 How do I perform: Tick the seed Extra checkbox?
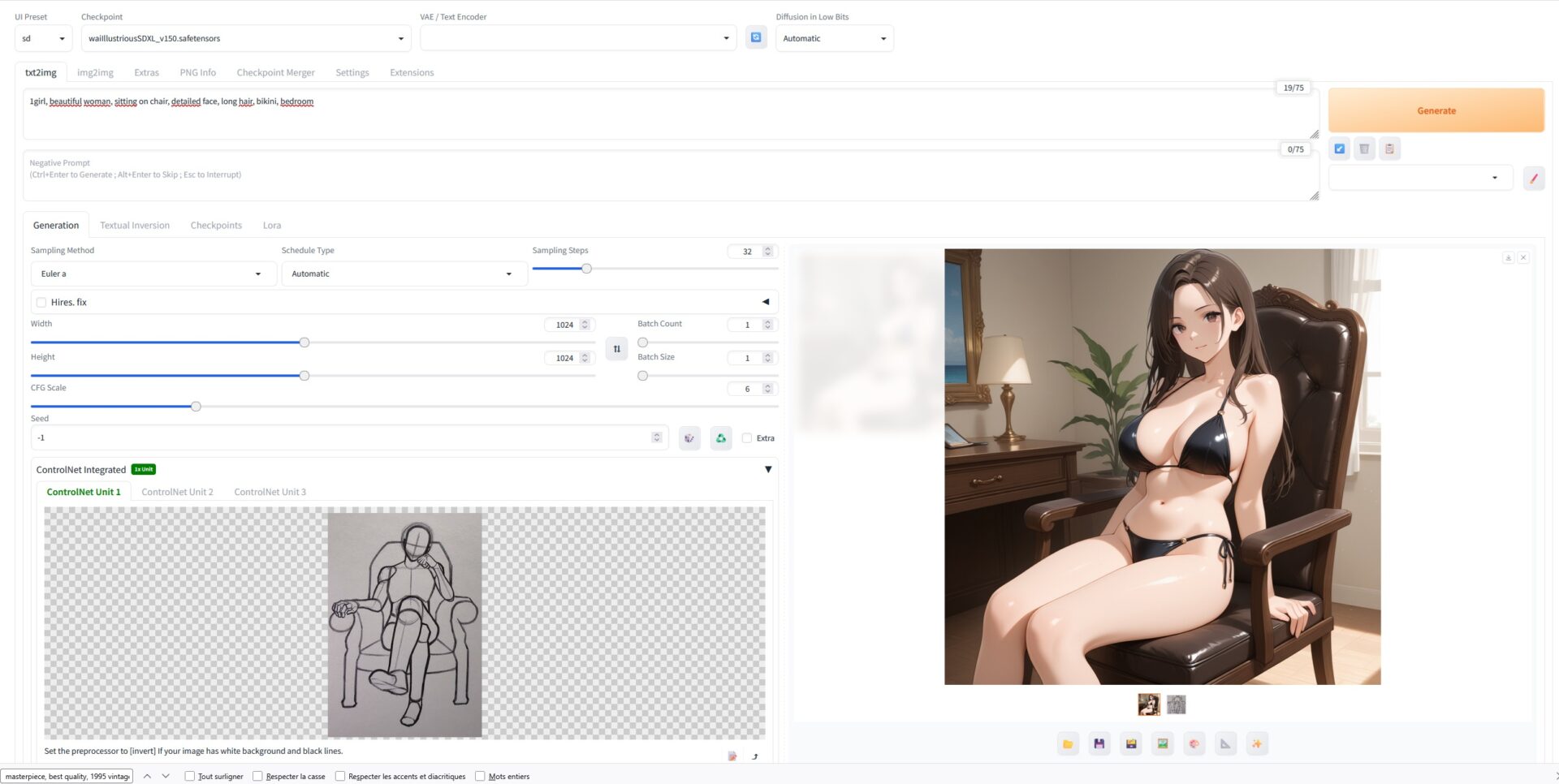(x=747, y=438)
